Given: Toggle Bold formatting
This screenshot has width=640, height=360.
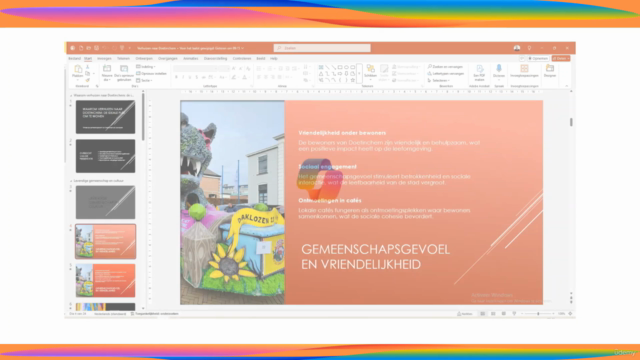Looking at the screenshot, I should 176,77.
